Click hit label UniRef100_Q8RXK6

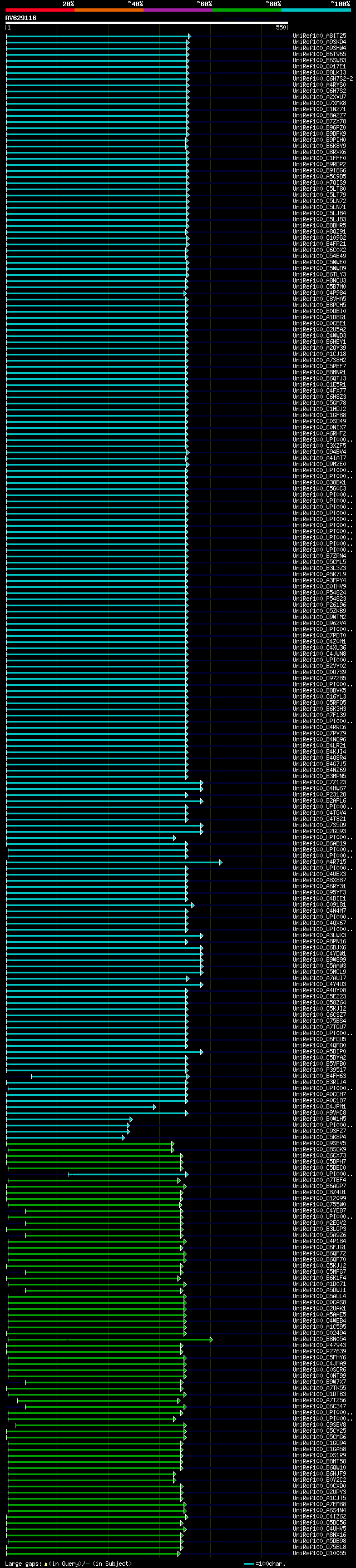pos(319,152)
